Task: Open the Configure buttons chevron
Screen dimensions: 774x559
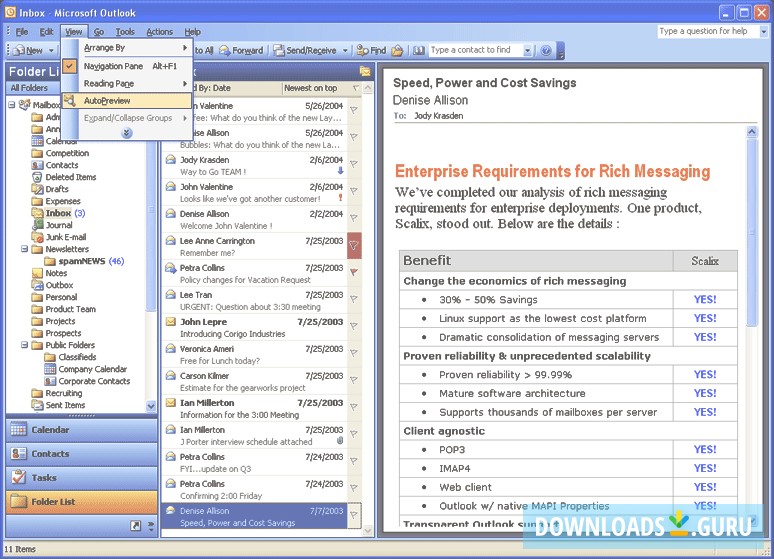Action: point(151,526)
